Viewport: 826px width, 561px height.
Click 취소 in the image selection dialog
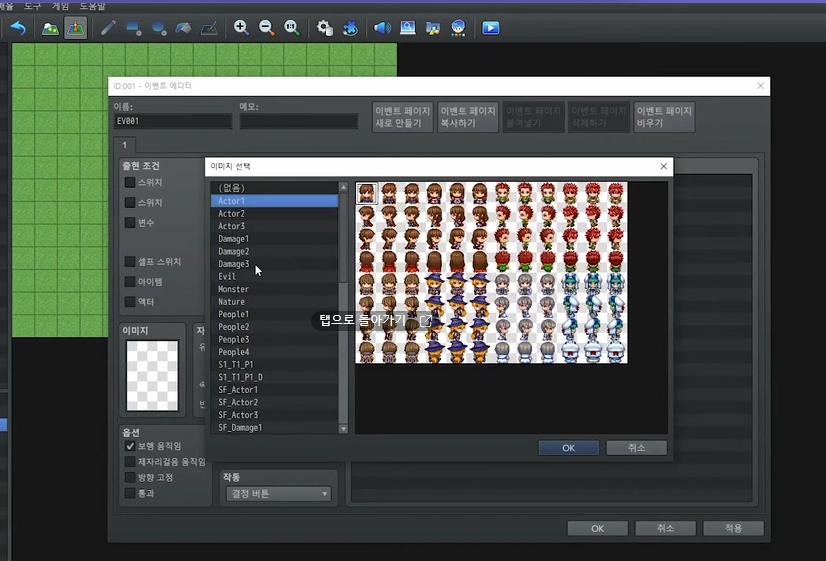pyautogui.click(x=636, y=448)
